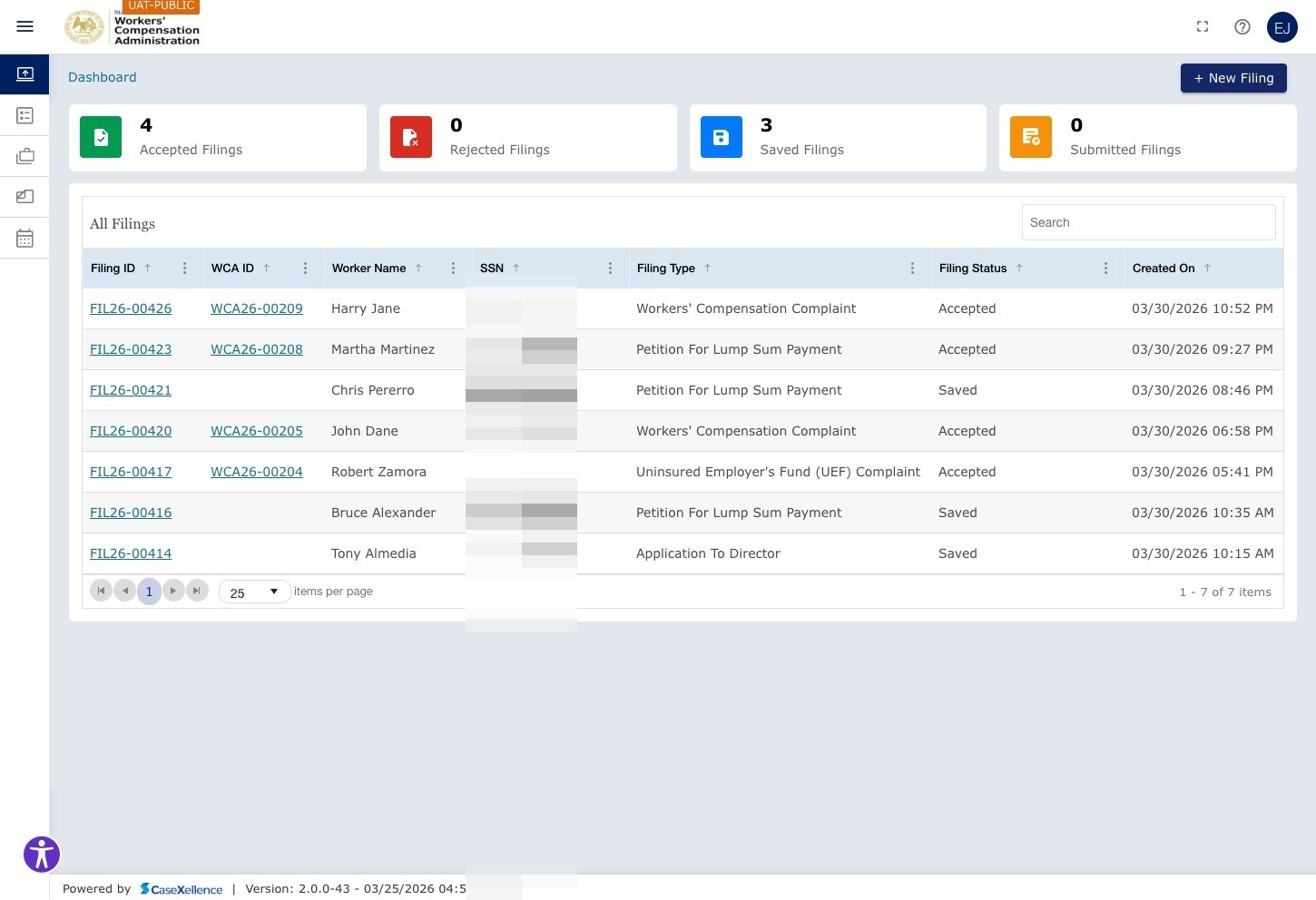Open Worker Name column options menu
This screenshot has width=1316, height=900.
coord(453,269)
